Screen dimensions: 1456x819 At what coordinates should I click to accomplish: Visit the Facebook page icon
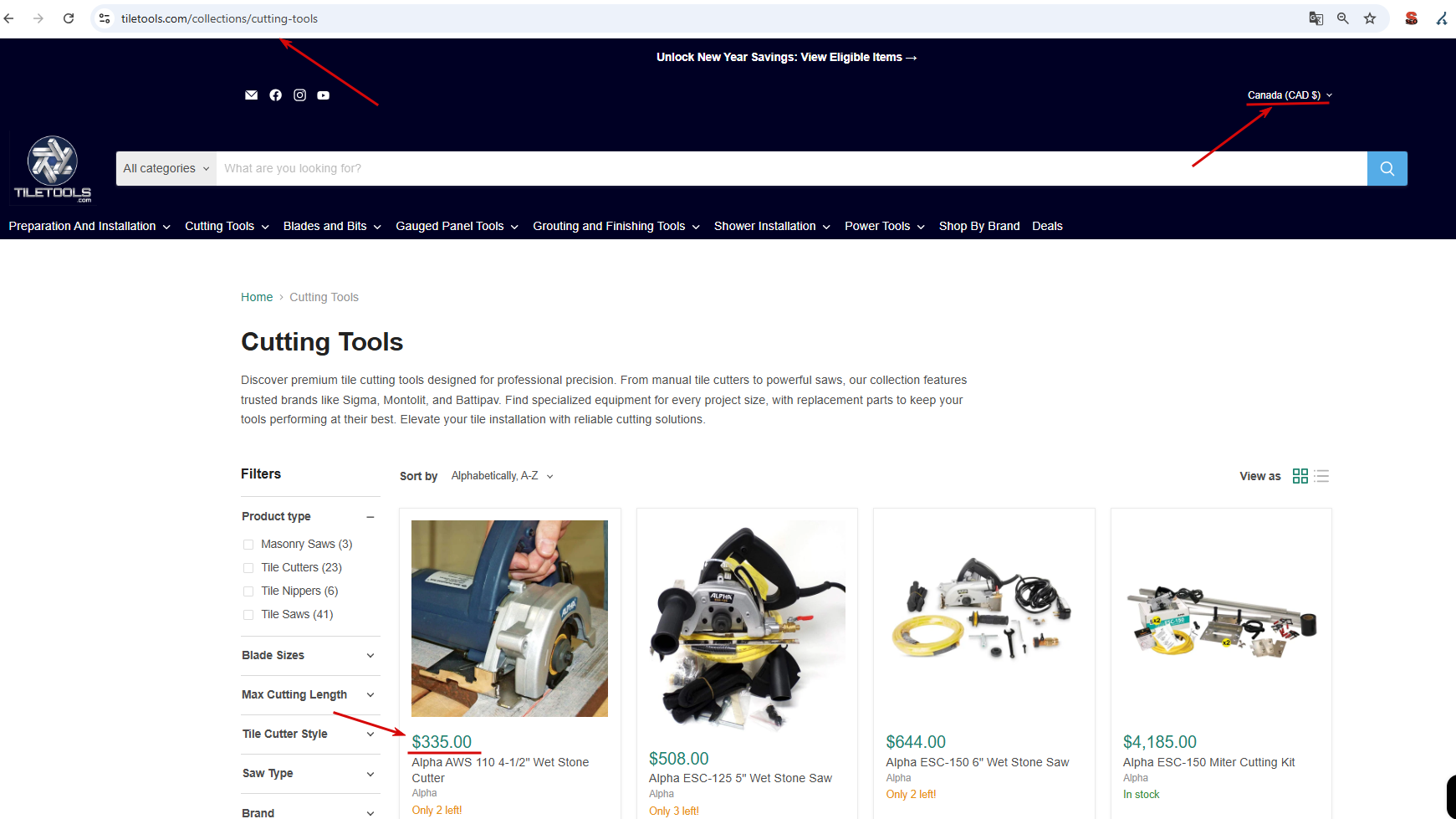[x=275, y=95]
